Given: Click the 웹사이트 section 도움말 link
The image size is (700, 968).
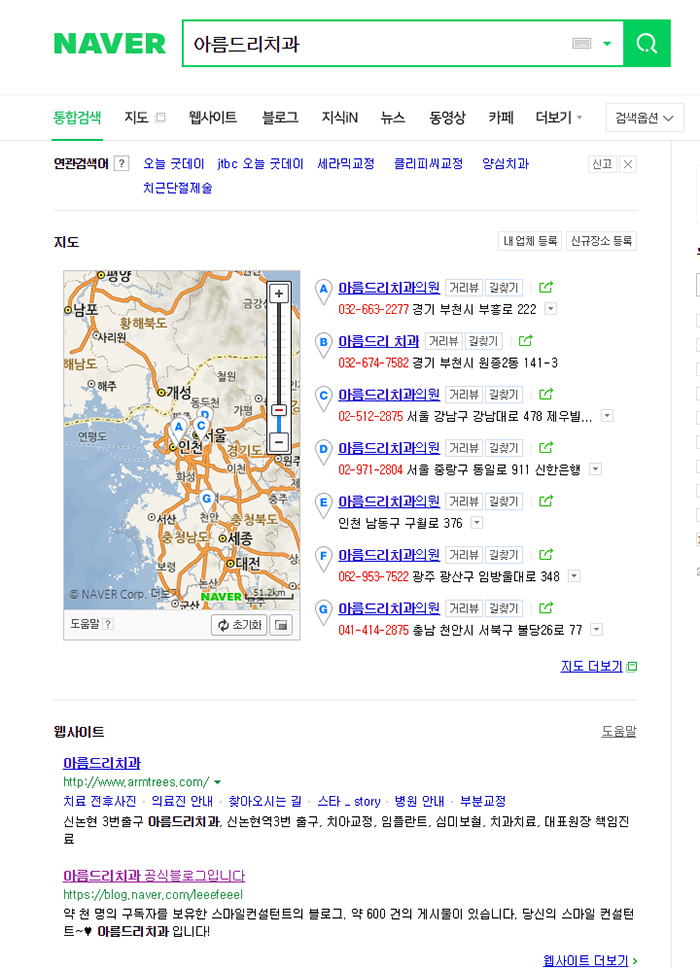Looking at the screenshot, I should (x=619, y=732).
